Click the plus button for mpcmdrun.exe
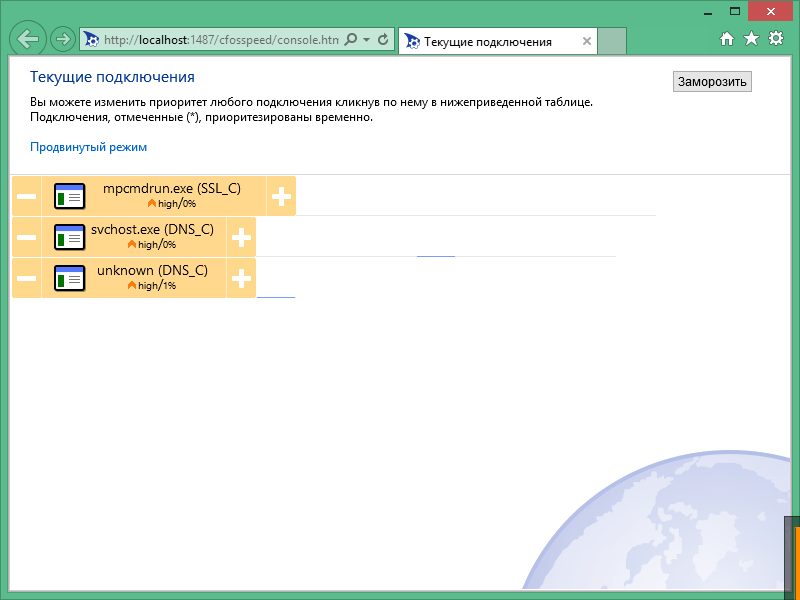Screen dimensions: 800x600 [281, 196]
